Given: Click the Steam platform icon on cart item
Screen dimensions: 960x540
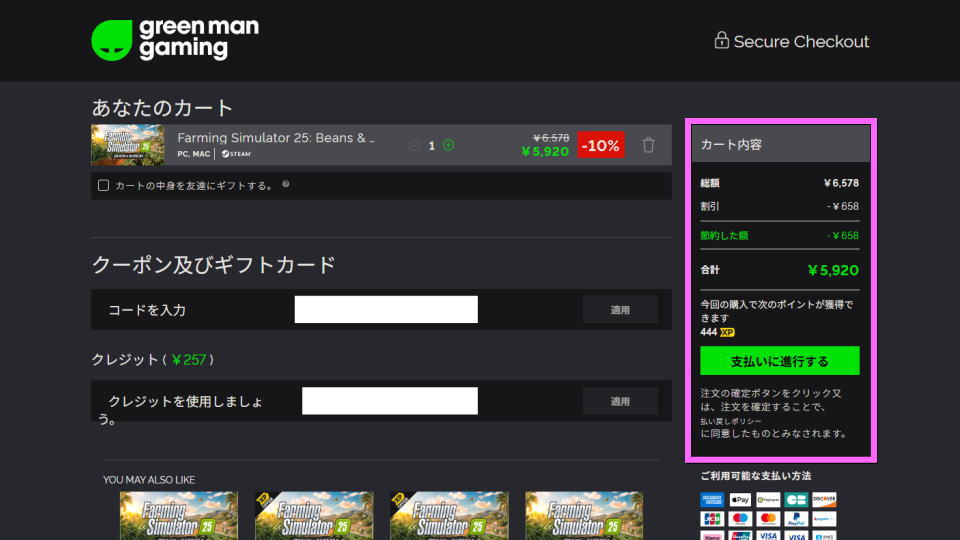Looking at the screenshot, I should 236,154.
